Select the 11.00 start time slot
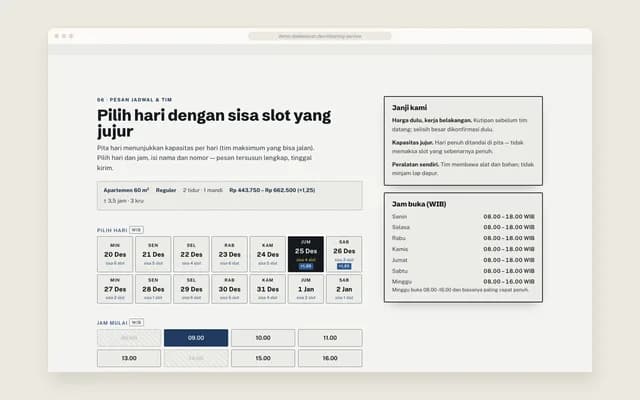Viewport: 640px width, 400px height. coord(330,338)
